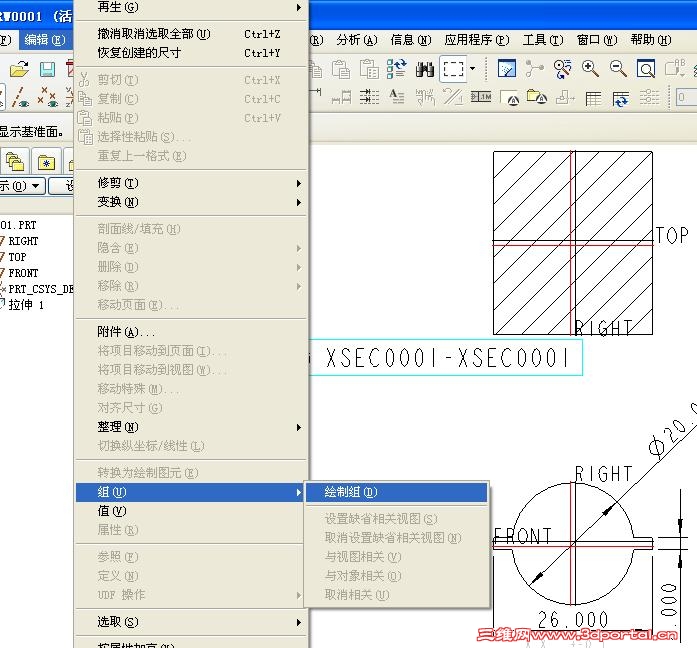Click the insert table grid icon
Image resolution: width=697 pixels, height=648 pixels.
pos(593,98)
